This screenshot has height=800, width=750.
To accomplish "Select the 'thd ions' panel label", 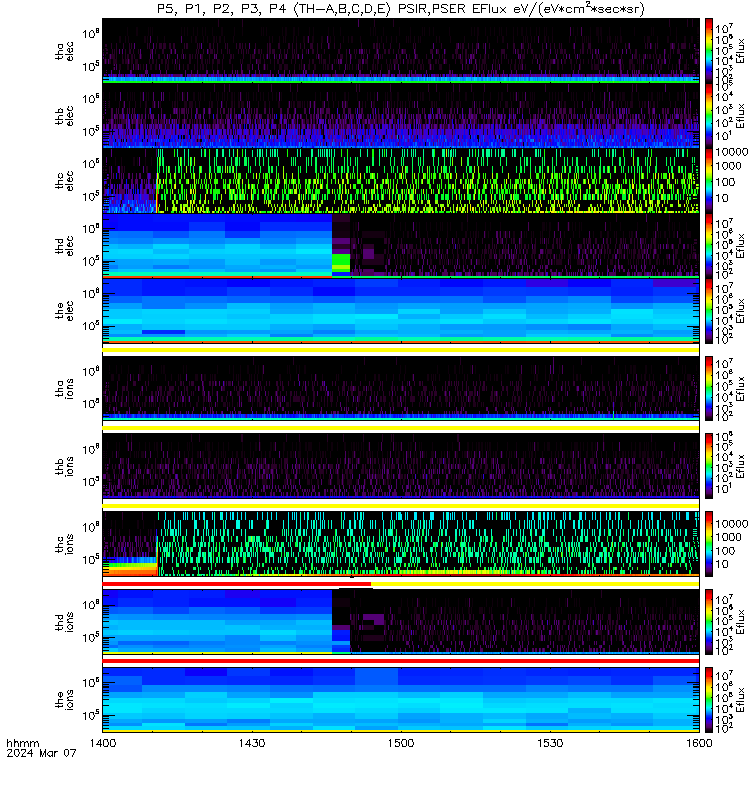I will coord(64,622).
